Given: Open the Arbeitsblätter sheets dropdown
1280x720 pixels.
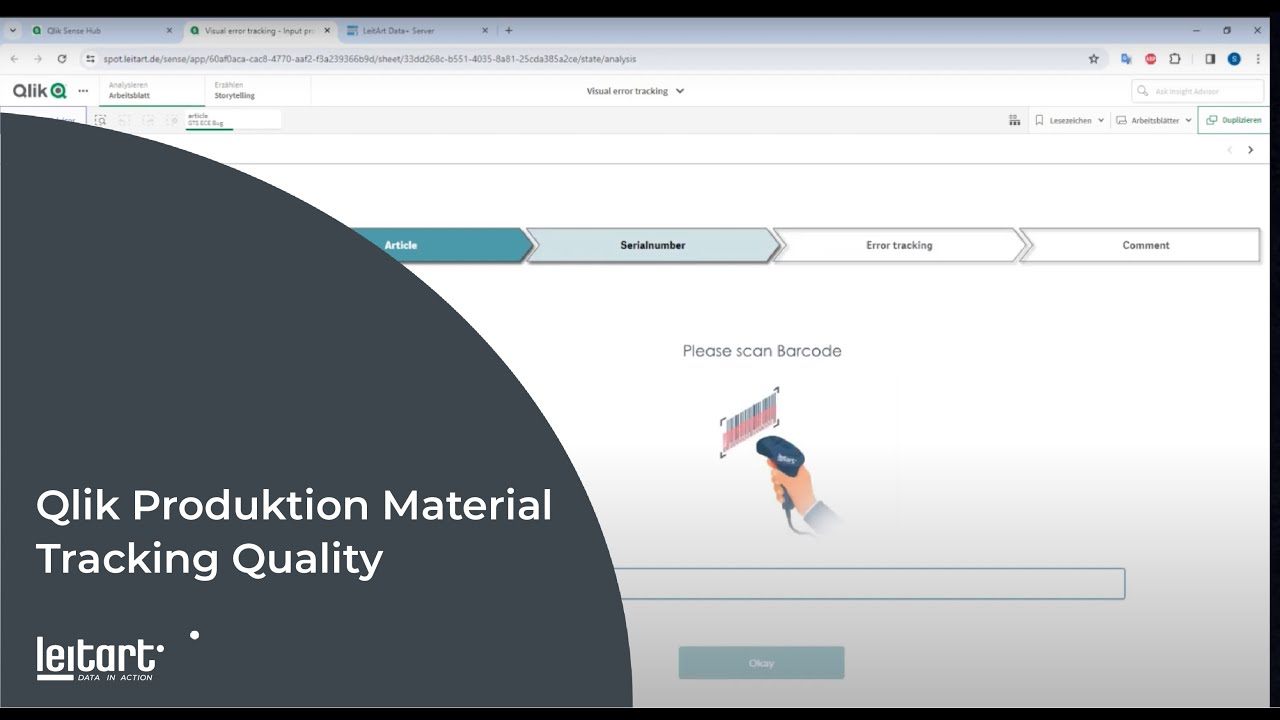Looking at the screenshot, I should 1154,120.
